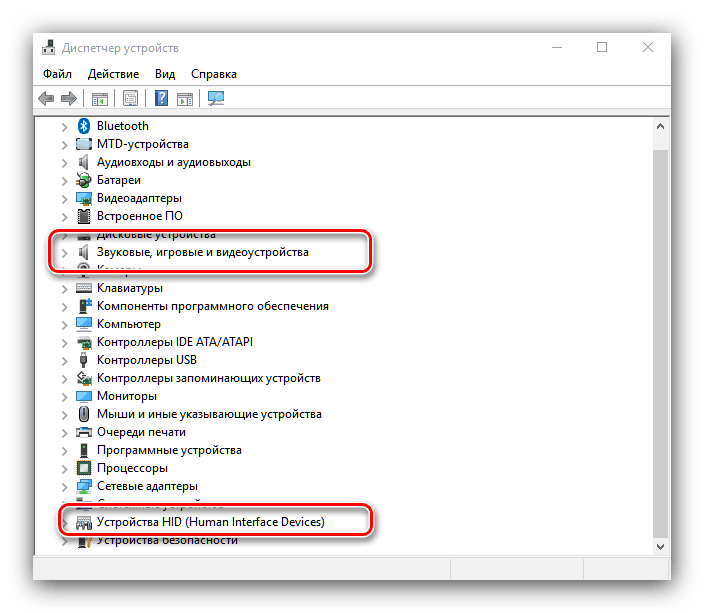The image size is (704, 613).
Task: Select Контроллеры запоминающих устройств text
Action: coord(209,378)
